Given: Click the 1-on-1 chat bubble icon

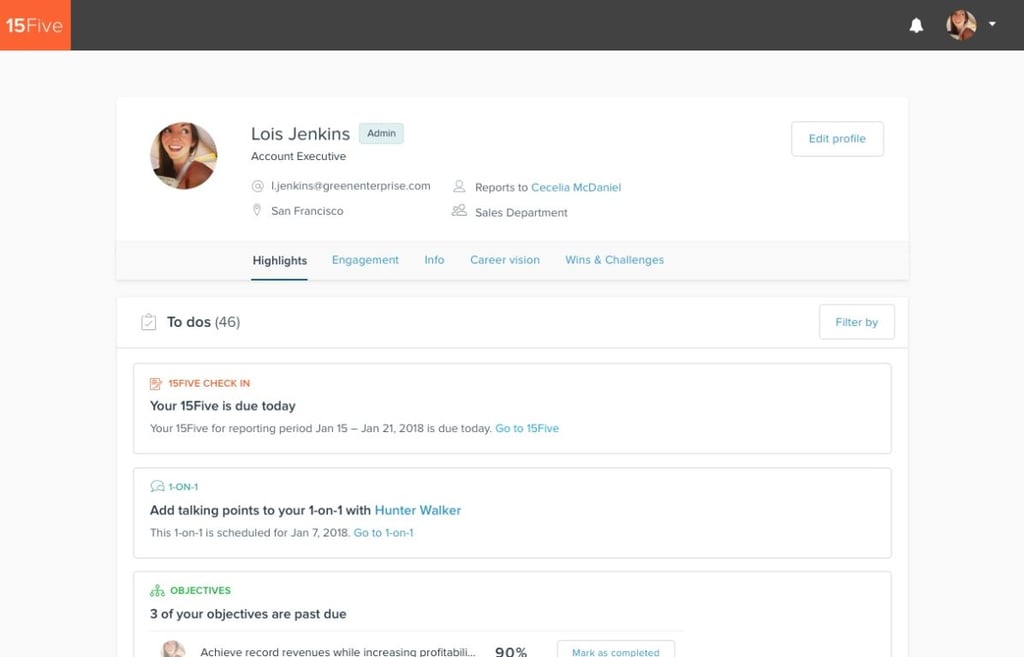Looking at the screenshot, I should (x=157, y=487).
